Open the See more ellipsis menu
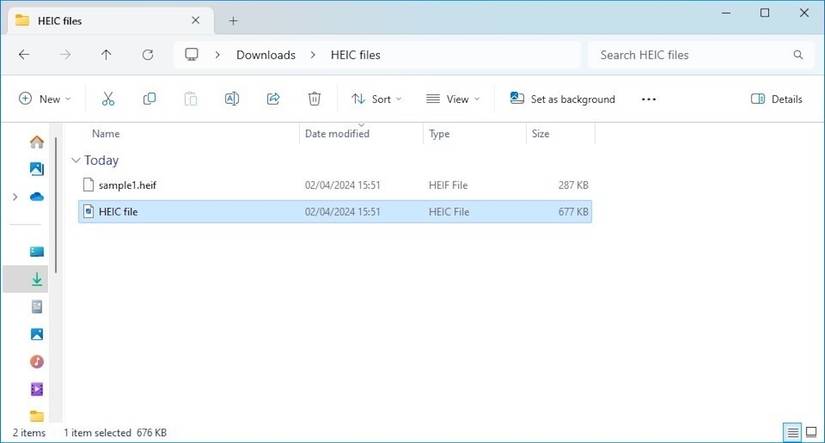Viewport: 825px width, 443px height. pos(648,99)
